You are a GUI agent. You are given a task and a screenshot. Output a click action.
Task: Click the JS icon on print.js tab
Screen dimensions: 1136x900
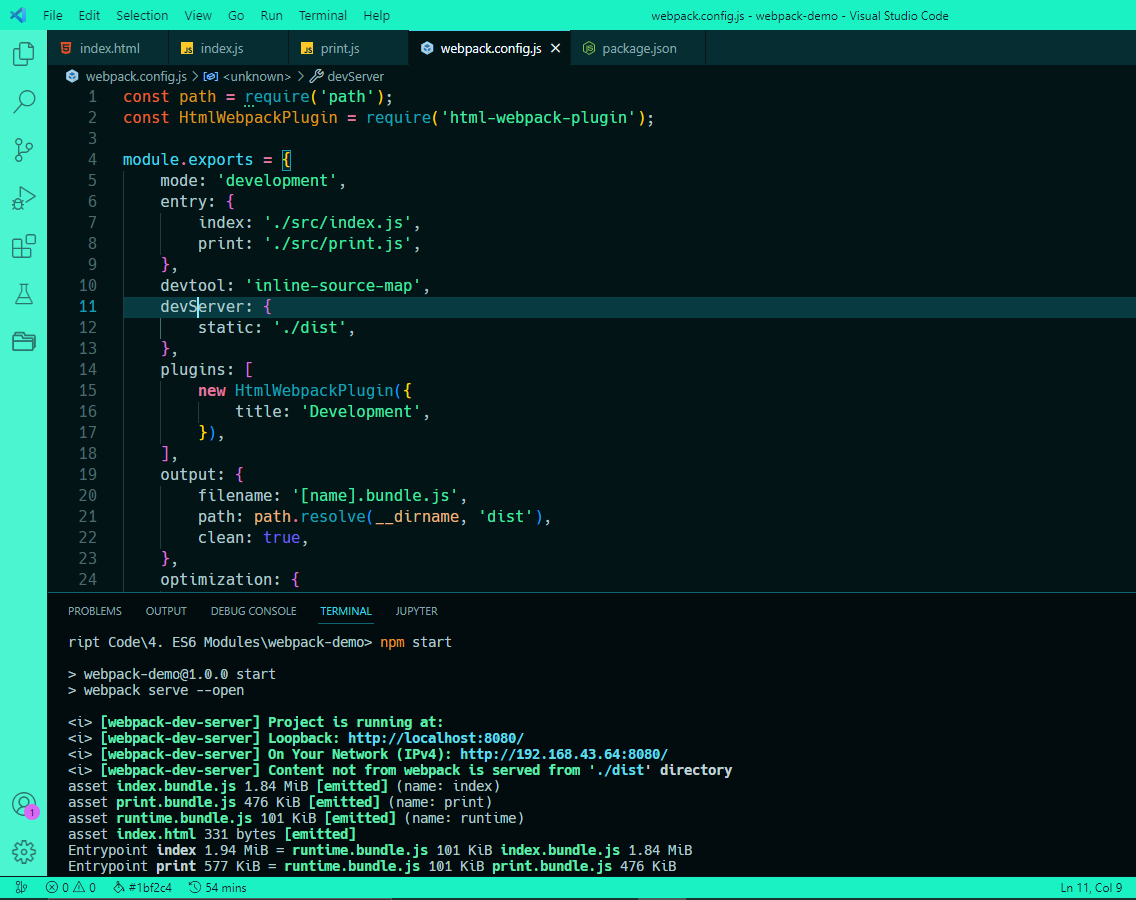pyautogui.click(x=307, y=49)
